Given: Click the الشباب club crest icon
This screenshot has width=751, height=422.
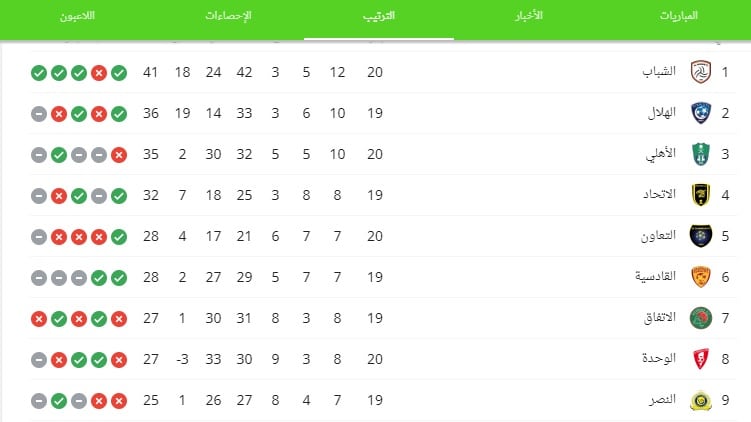Looking at the screenshot, I should pyautogui.click(x=700, y=72).
